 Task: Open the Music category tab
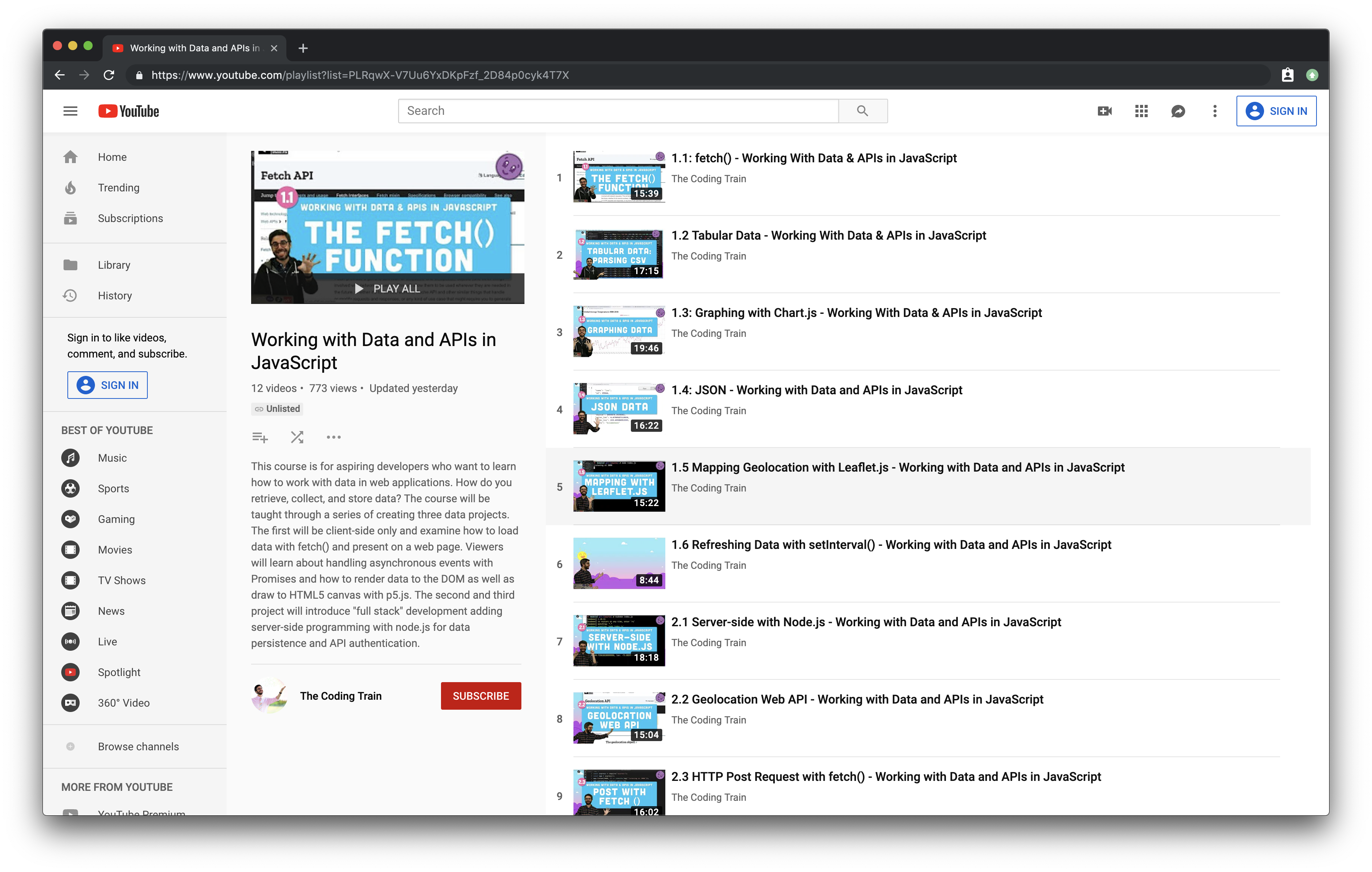[112, 458]
